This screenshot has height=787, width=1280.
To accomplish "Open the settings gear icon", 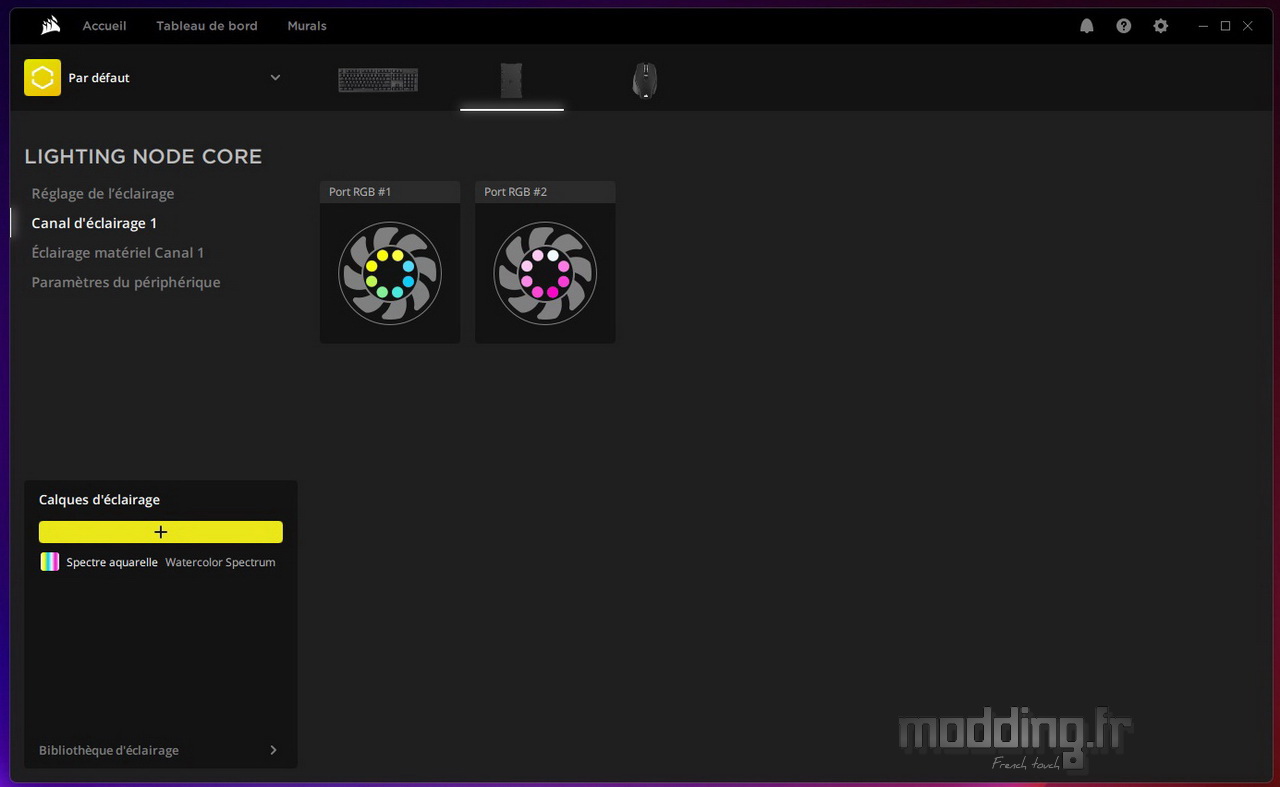I will (1161, 26).
